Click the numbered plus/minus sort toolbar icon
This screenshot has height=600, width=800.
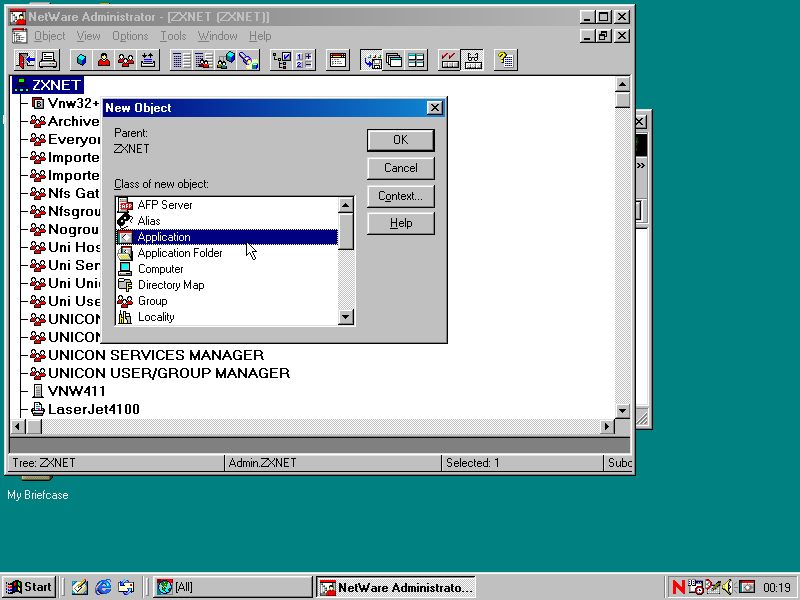tap(304, 60)
